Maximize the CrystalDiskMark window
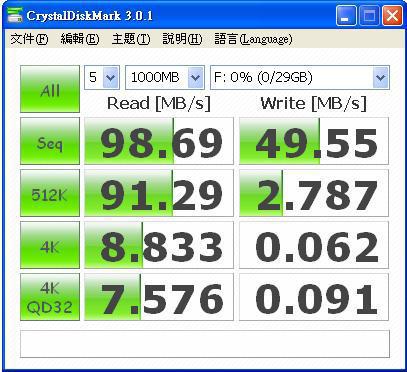Image resolution: width=407 pixels, height=372 pixels. click(369, 16)
